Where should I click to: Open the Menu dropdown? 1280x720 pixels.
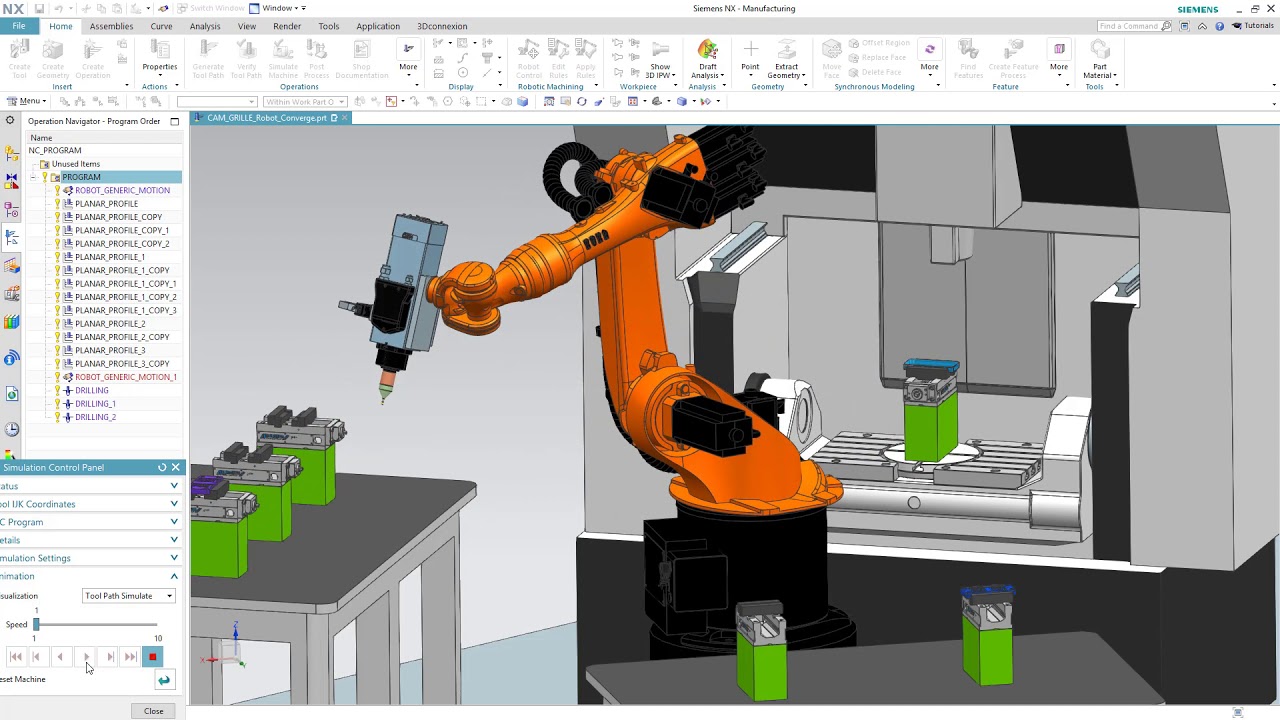pyautogui.click(x=26, y=101)
